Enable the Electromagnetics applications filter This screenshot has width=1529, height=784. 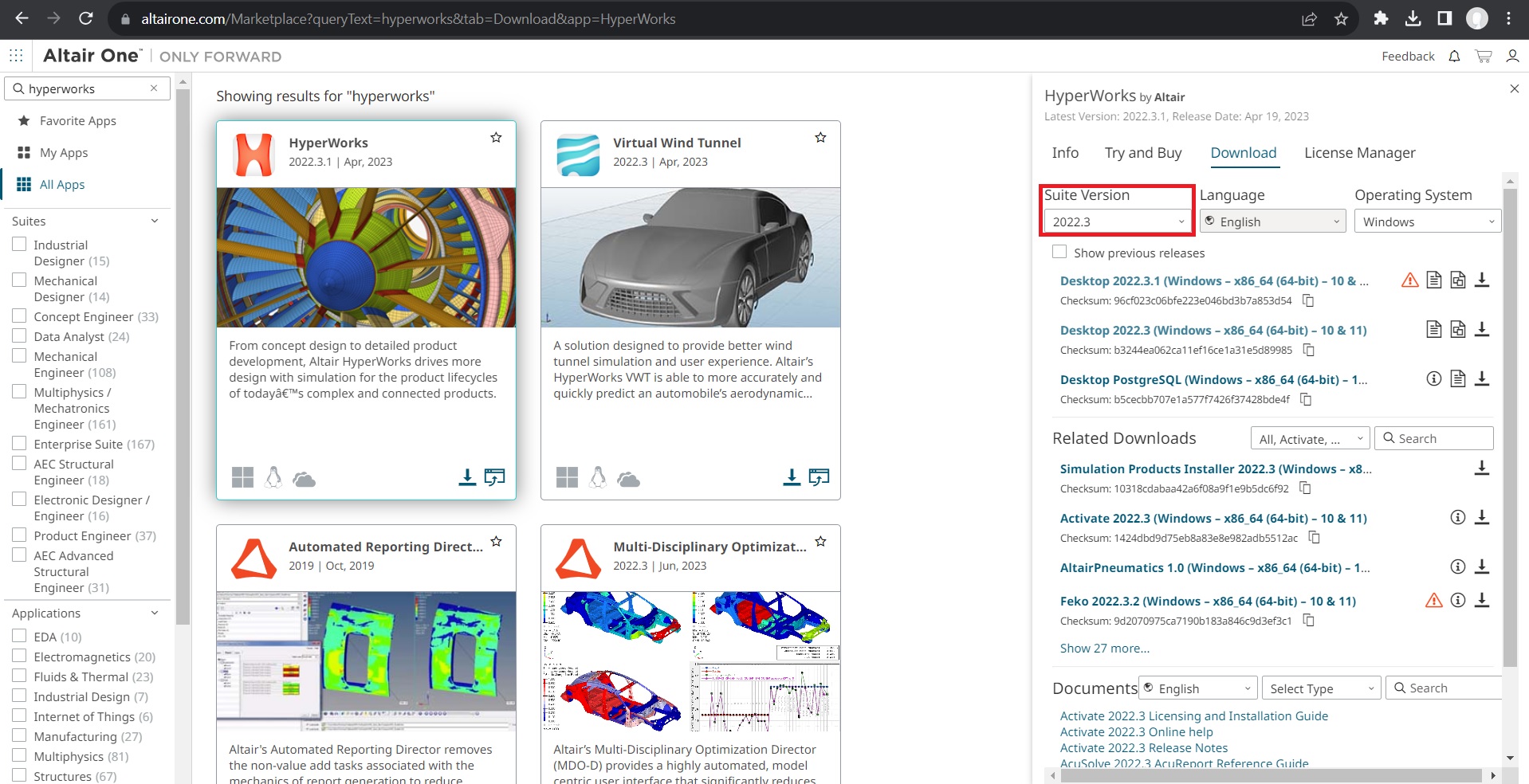pyautogui.click(x=18, y=654)
